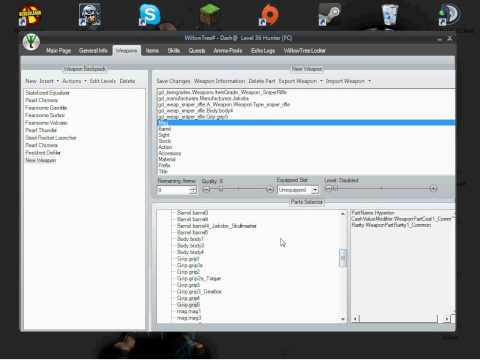
Task: Click the Quality slider plus button
Action: click(x=270, y=190)
